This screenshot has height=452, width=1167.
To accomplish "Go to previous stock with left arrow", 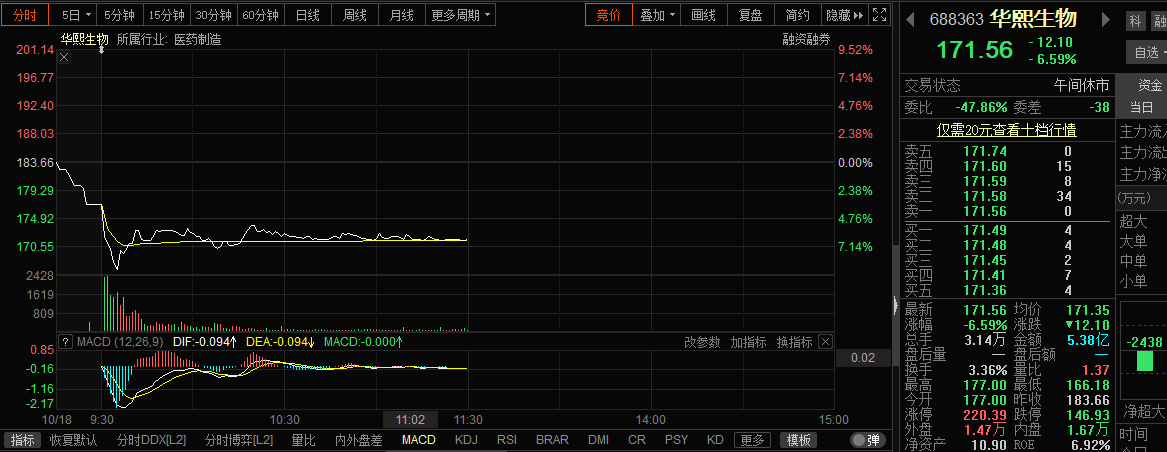I will (x=909, y=19).
